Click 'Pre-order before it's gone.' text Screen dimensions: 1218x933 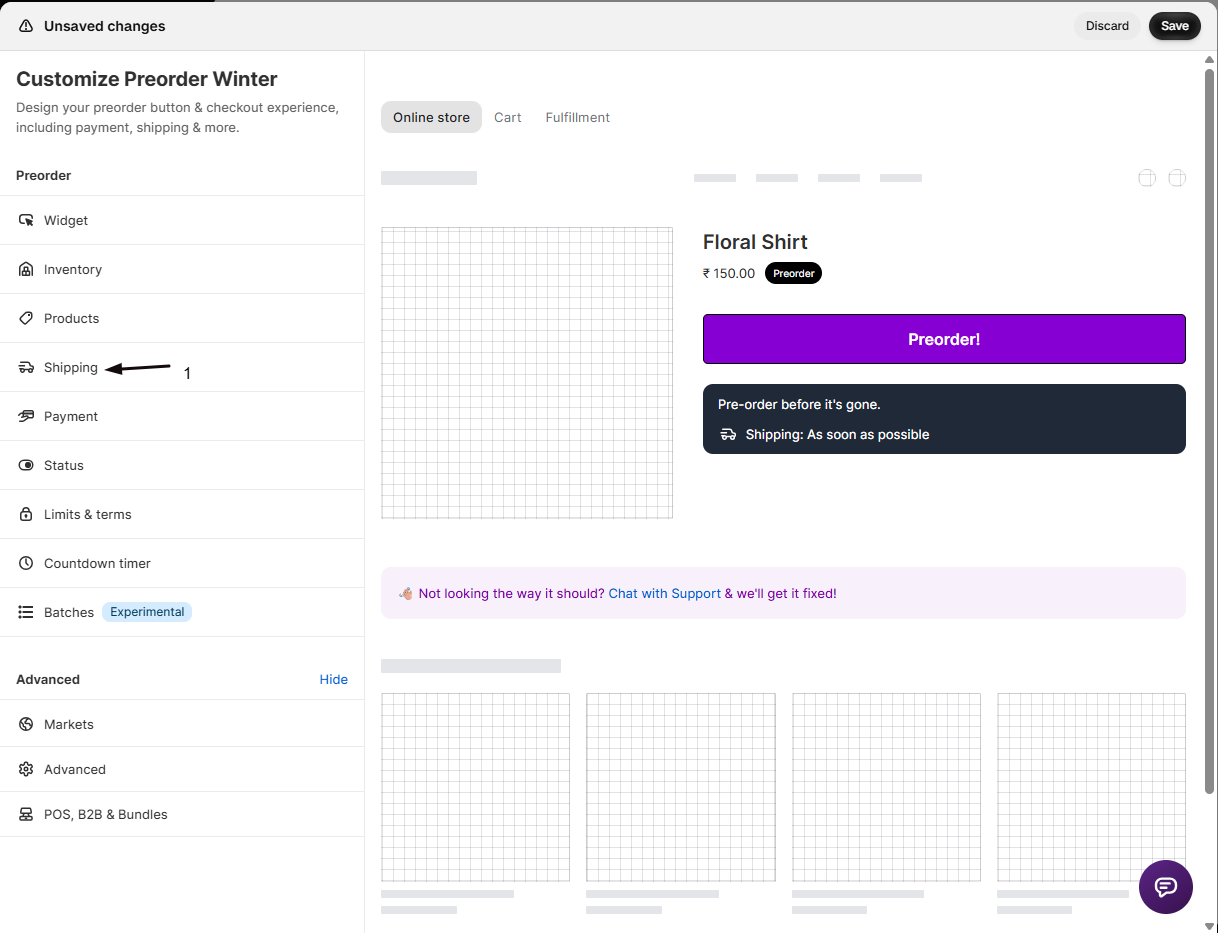tap(799, 404)
